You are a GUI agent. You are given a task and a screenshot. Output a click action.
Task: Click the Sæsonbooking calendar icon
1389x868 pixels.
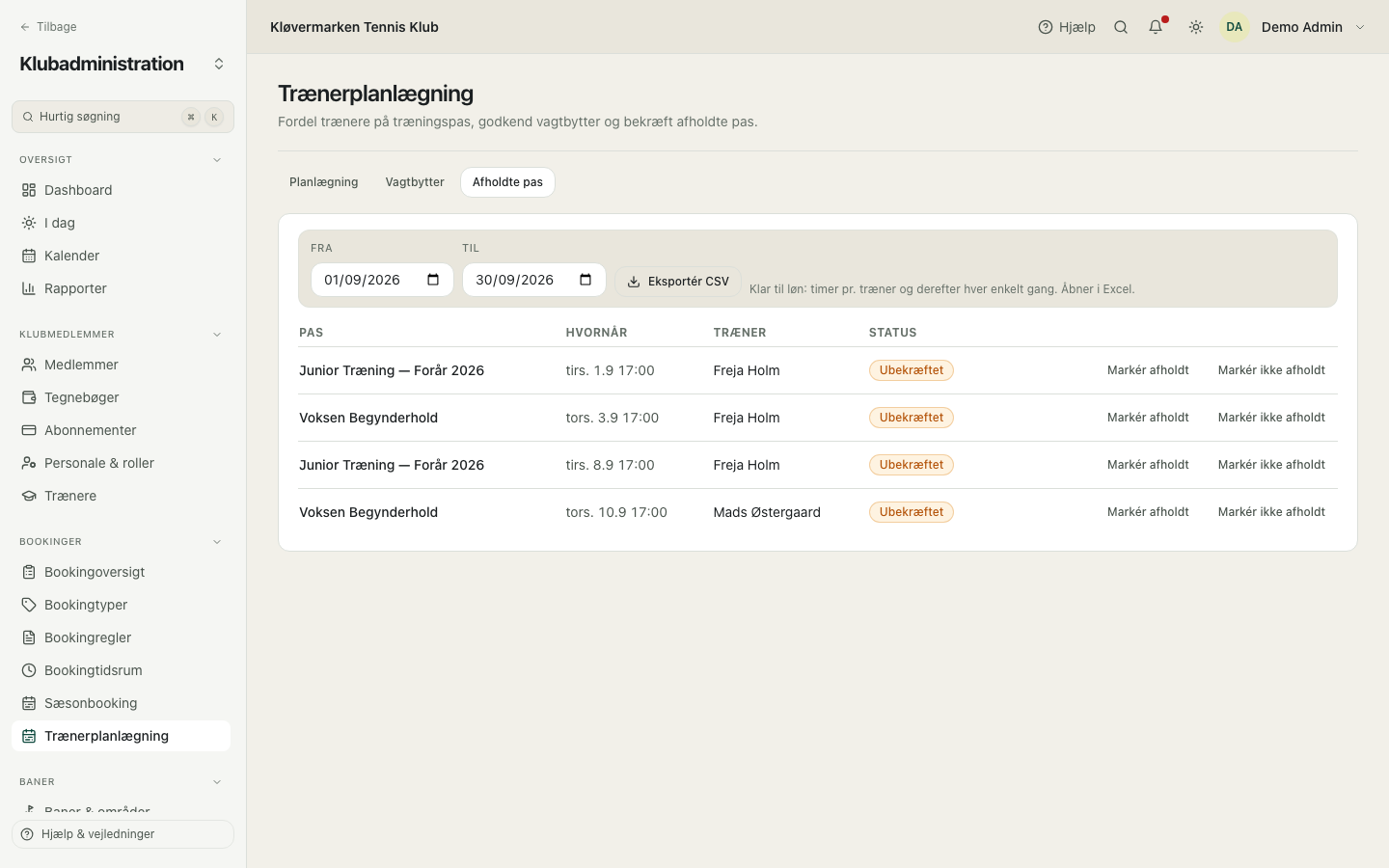pyautogui.click(x=29, y=703)
